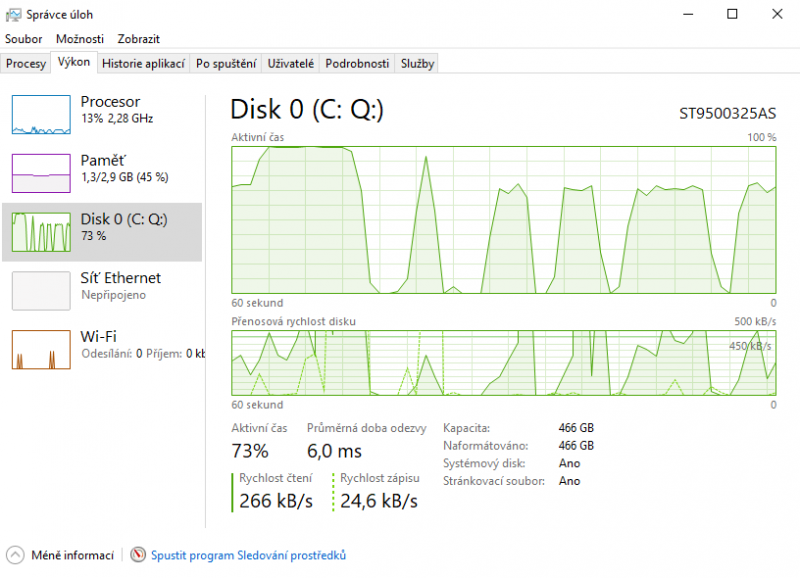
Task: Select the Síť Ethernet sidebar thumbnail
Action: click(x=41, y=290)
